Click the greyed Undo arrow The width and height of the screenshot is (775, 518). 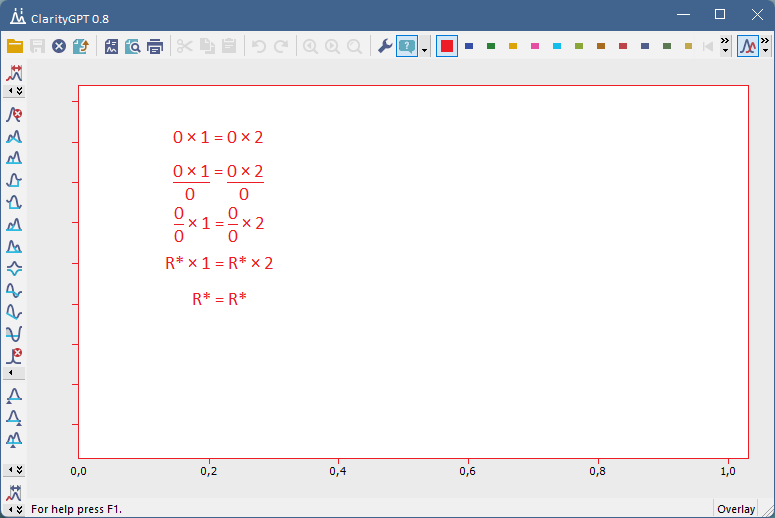pos(258,46)
